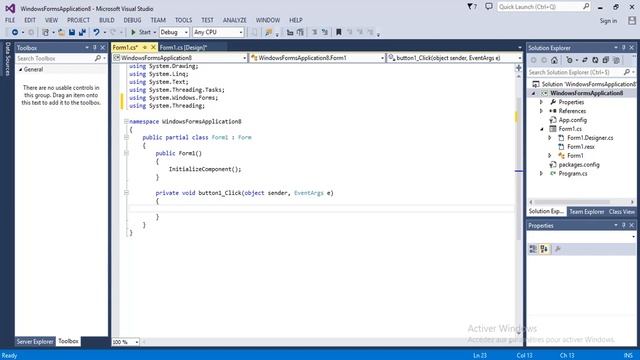Select packages.config in Solution Explorer
Screen dimensions: 640x360
(578, 164)
